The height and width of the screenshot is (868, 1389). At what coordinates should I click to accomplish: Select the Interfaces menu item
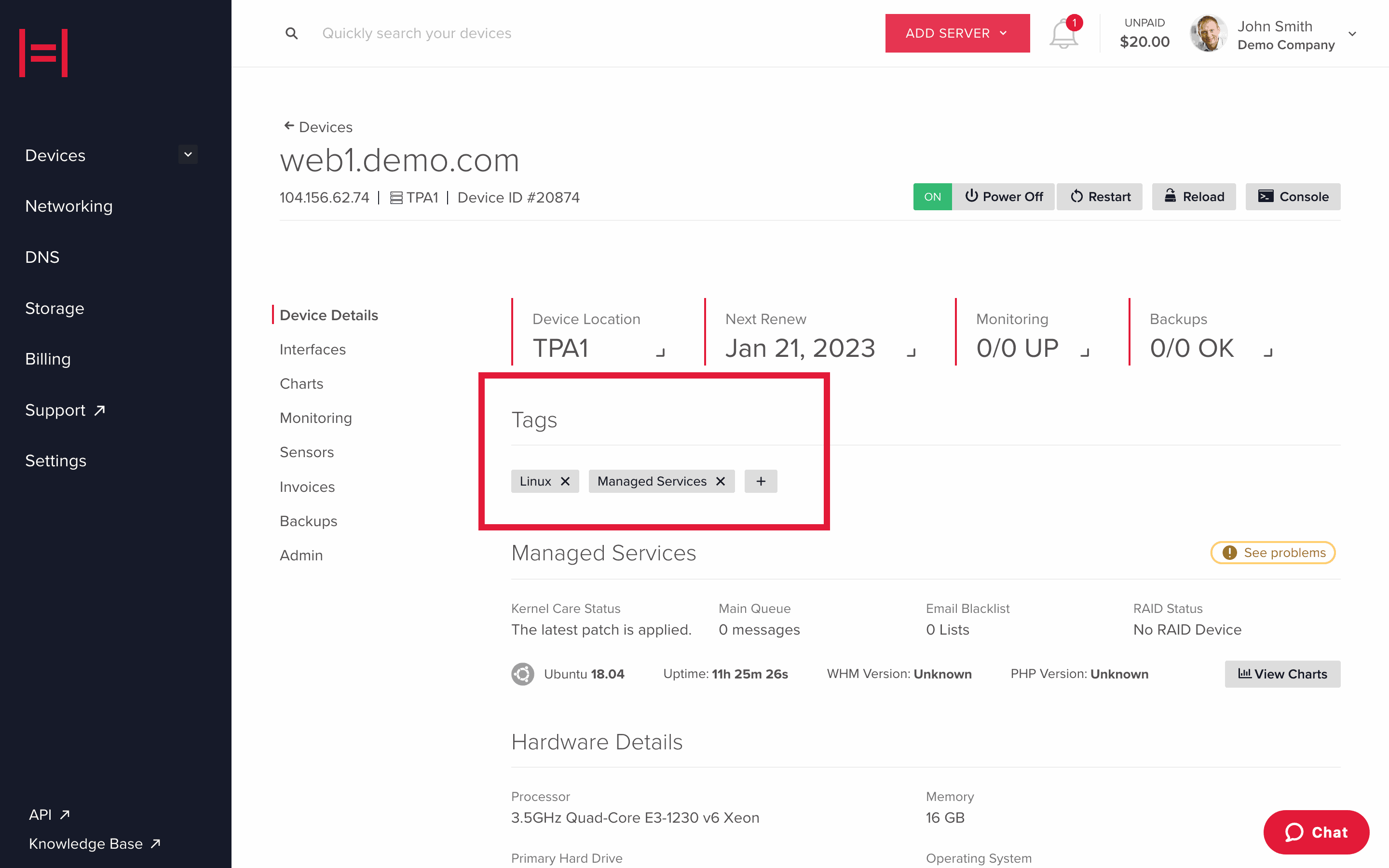[x=313, y=349]
